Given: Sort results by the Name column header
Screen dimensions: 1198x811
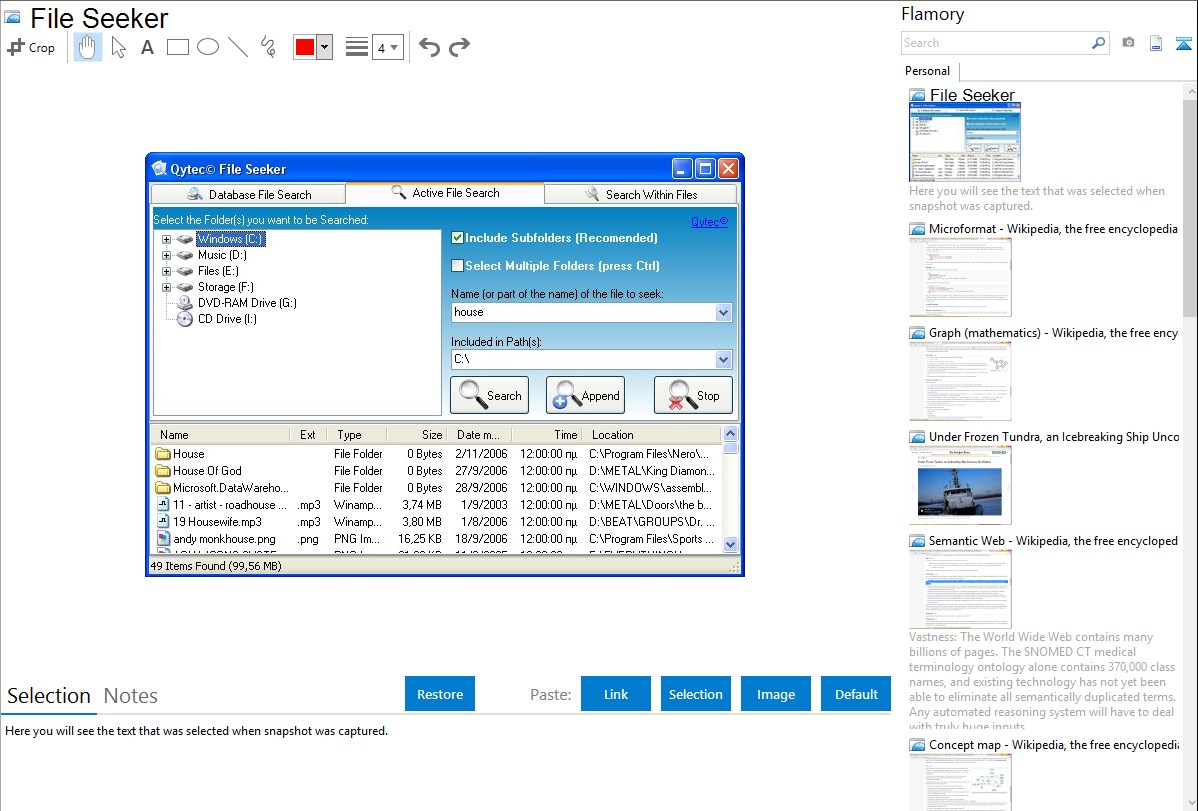Looking at the screenshot, I should pyautogui.click(x=221, y=435).
